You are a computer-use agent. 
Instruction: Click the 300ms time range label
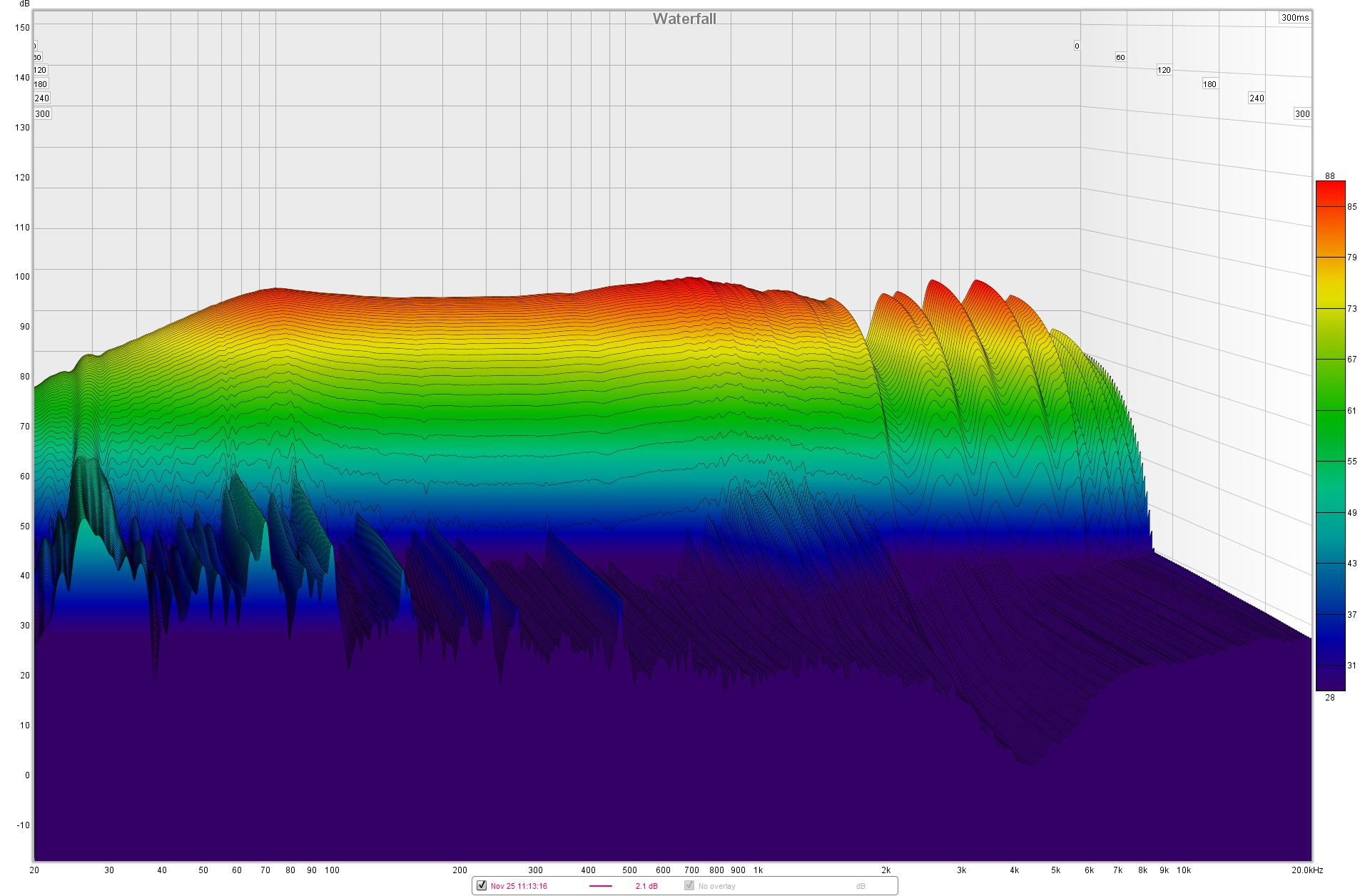point(1294,18)
